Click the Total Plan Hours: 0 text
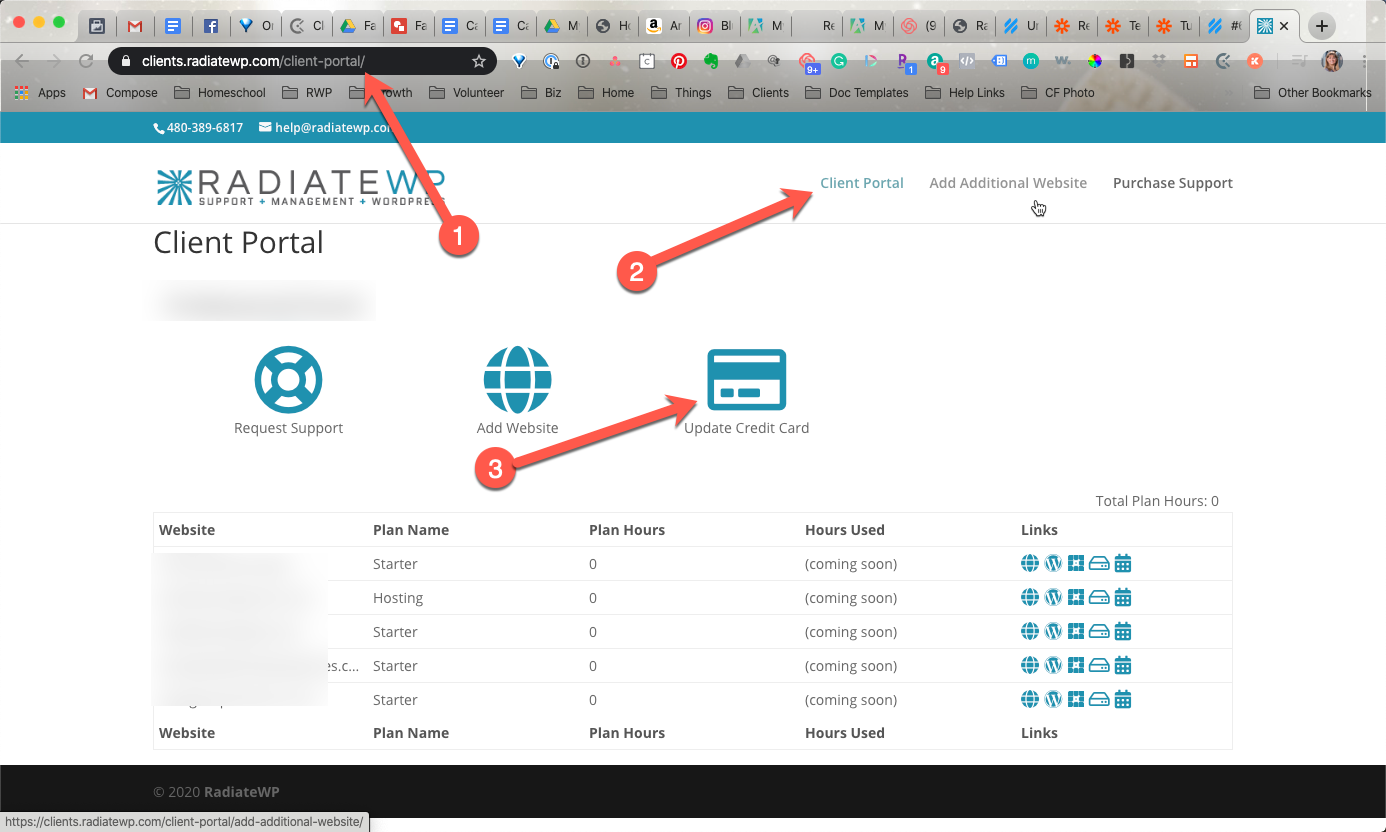 click(x=1157, y=501)
